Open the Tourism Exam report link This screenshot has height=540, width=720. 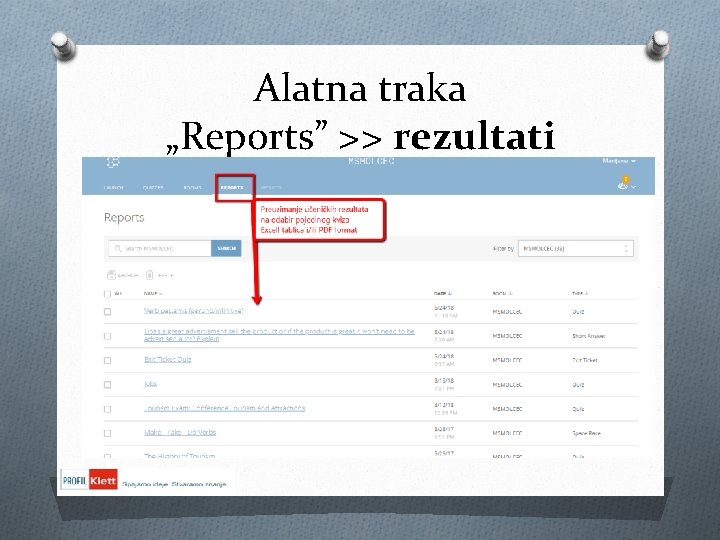pos(225,408)
